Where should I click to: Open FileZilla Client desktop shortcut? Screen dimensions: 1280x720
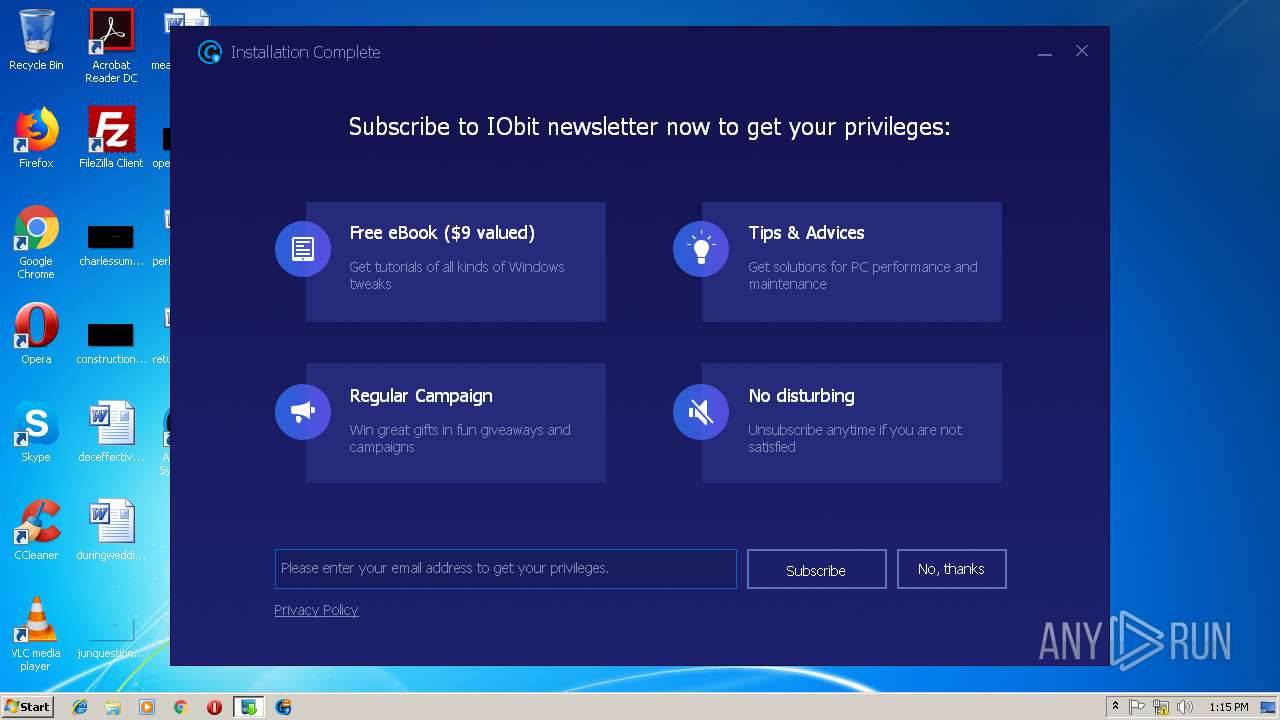[x=111, y=138]
